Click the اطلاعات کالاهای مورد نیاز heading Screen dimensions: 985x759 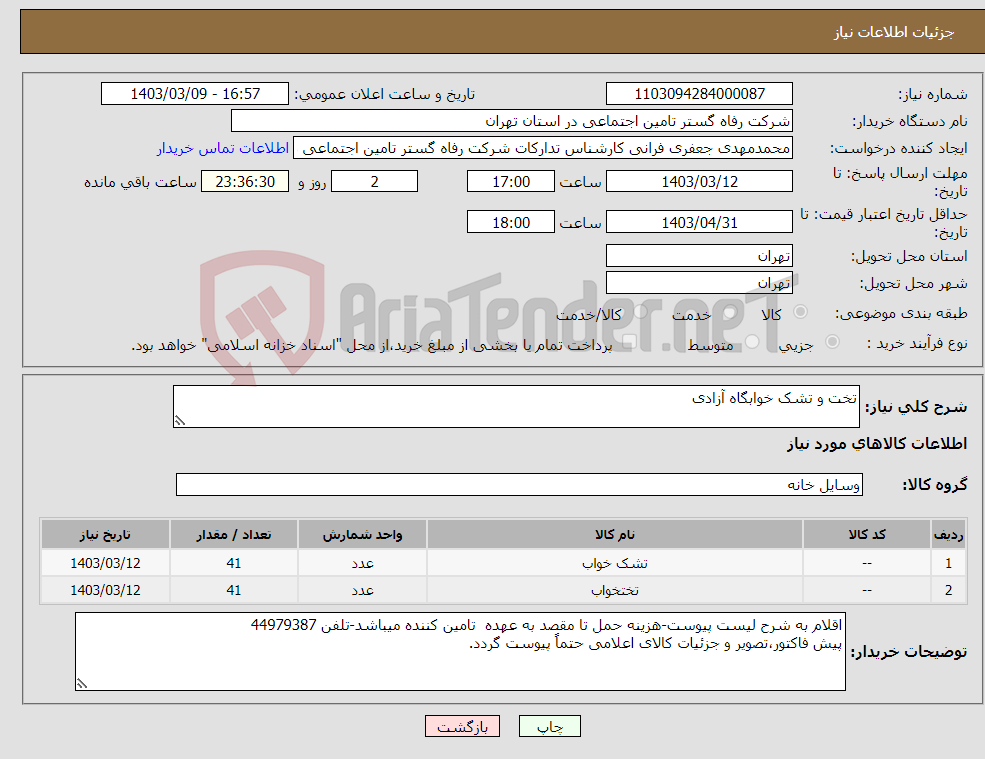876,444
